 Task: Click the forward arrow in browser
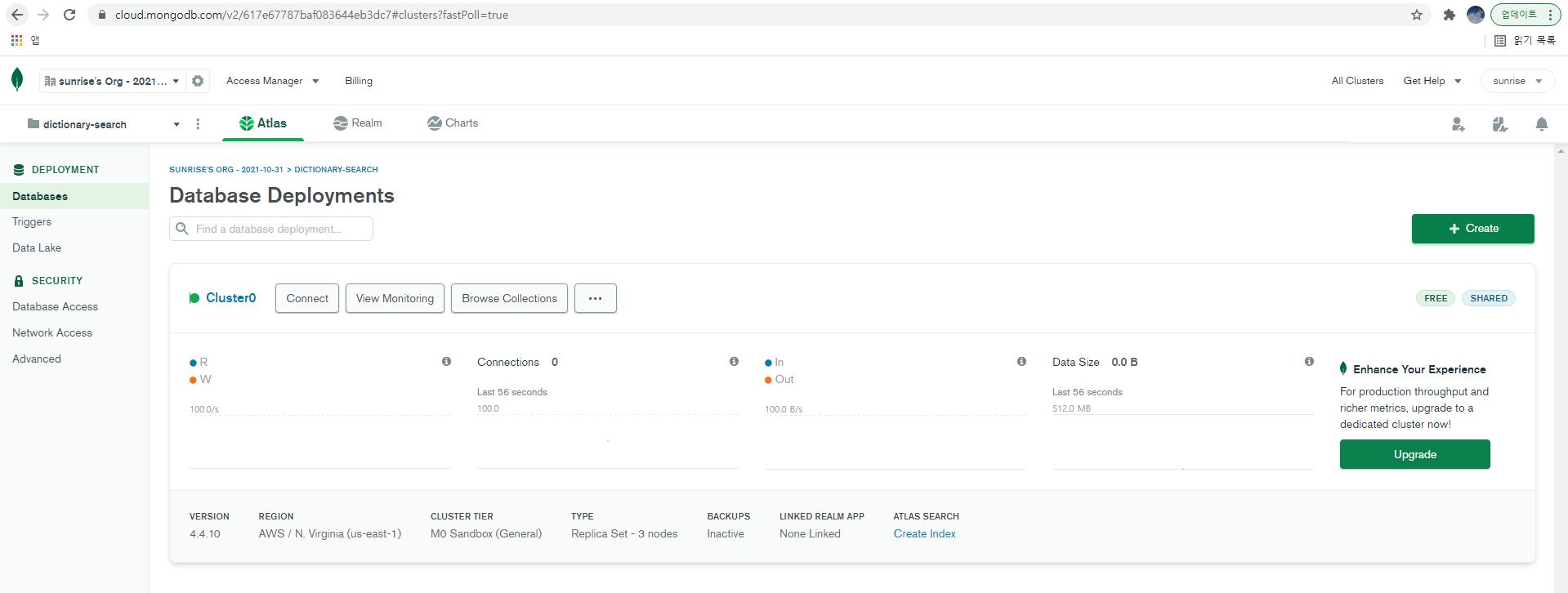[43, 15]
